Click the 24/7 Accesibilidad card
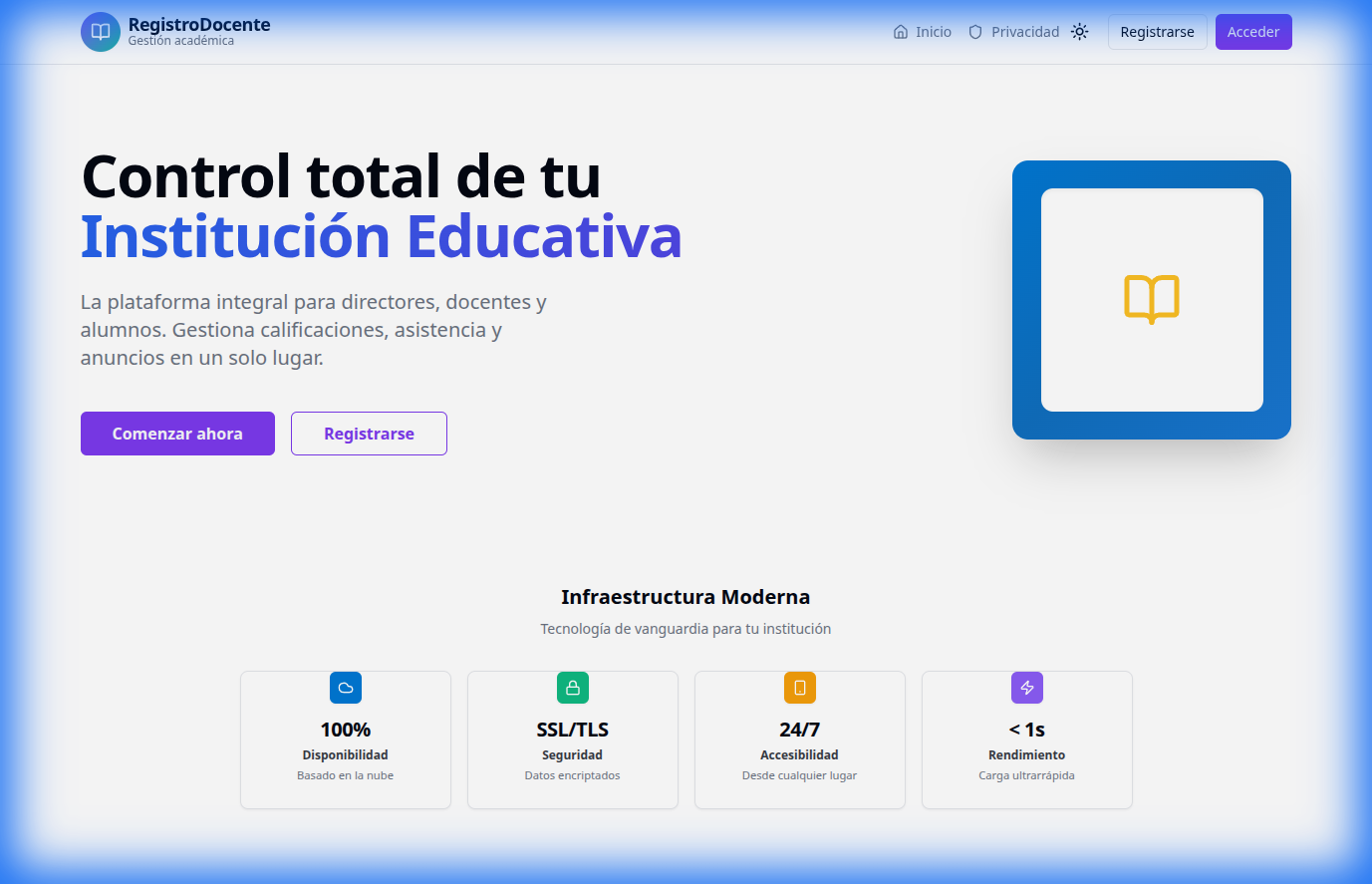This screenshot has width=1372, height=884. pyautogui.click(x=799, y=739)
